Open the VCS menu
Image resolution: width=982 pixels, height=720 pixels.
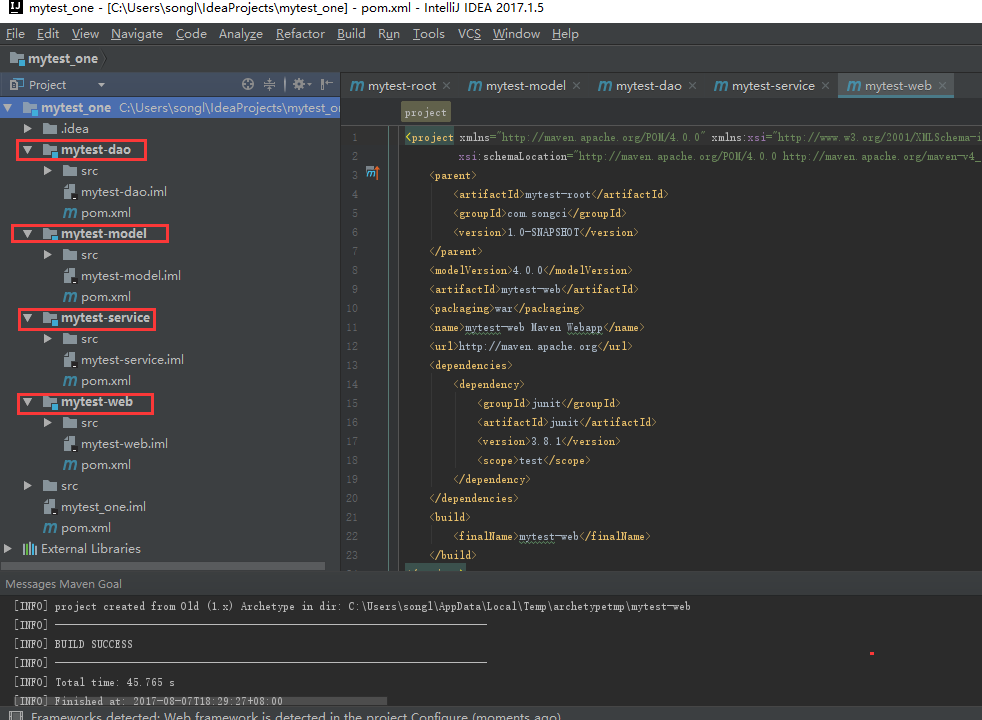469,34
